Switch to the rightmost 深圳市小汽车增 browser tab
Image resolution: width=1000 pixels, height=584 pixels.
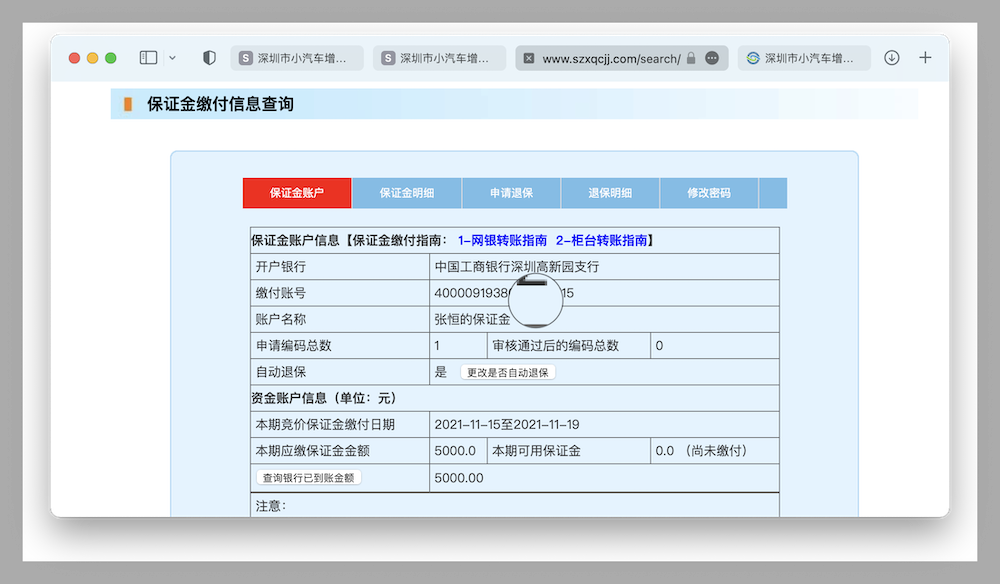tap(805, 58)
